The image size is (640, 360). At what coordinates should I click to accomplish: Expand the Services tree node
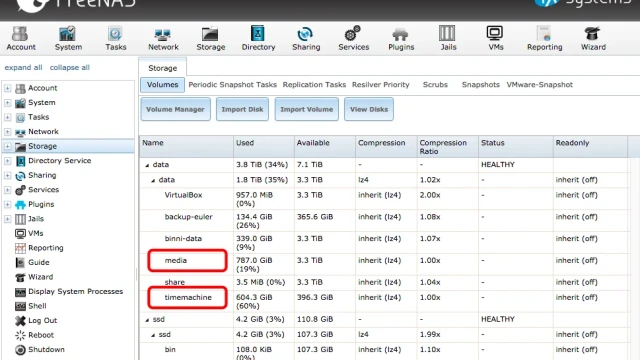pos(7,190)
